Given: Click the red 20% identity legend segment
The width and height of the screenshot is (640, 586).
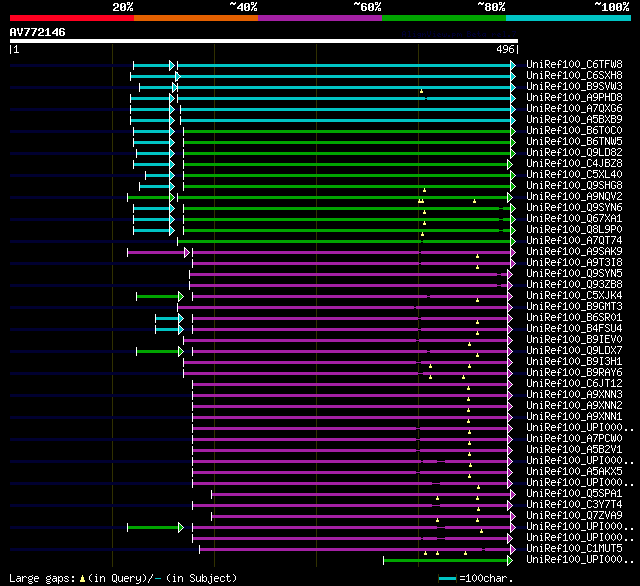Looking at the screenshot, I should tap(72, 18).
